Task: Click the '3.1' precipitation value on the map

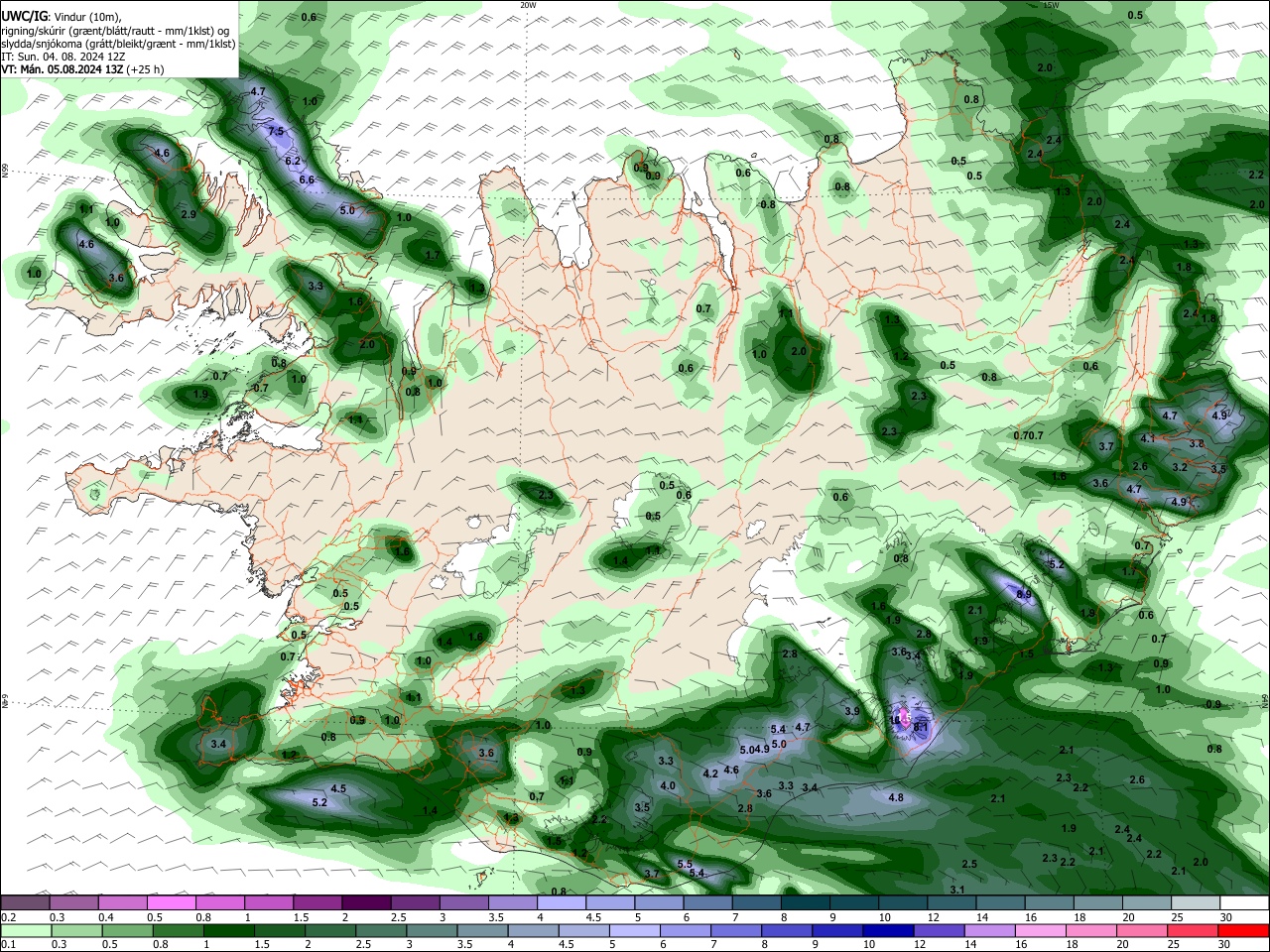Action: point(957,890)
